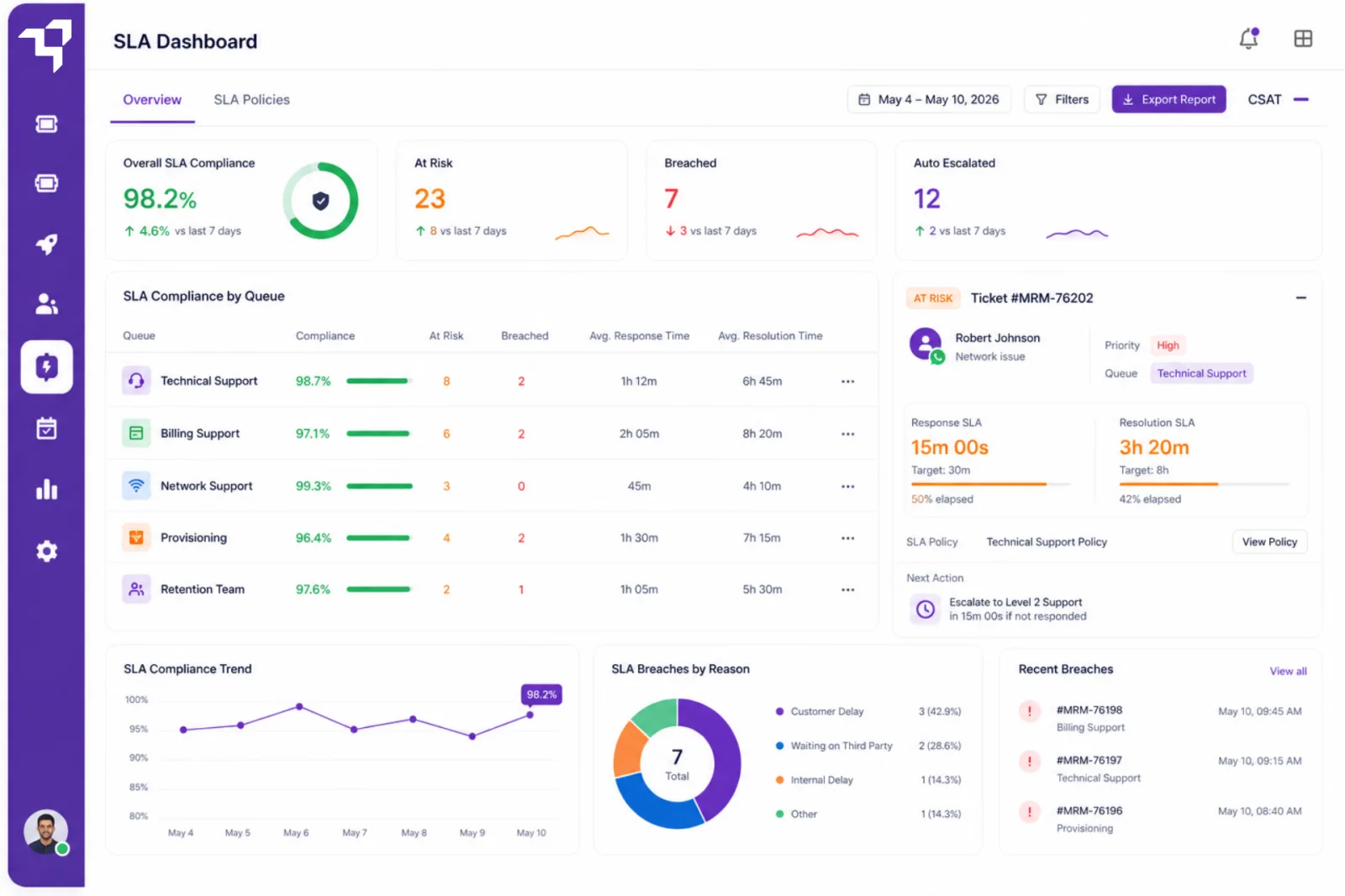1345x896 pixels.
Task: Click the app logo in sidebar
Action: 45,46
